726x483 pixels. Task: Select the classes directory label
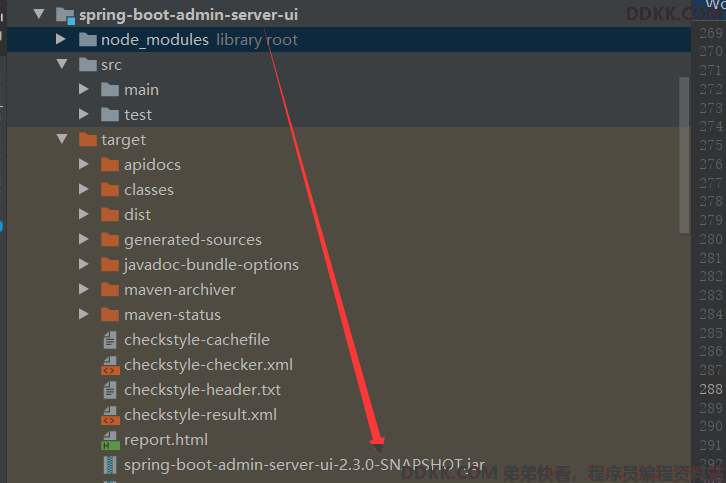click(149, 190)
